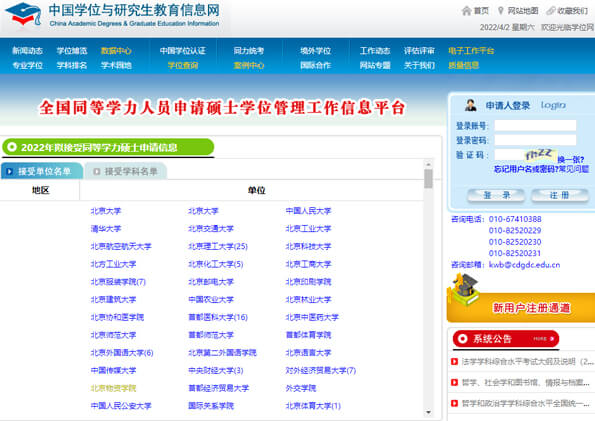Open 北京化工大学(5) in unit list
Viewport: 595px width, 421px height.
pos(216,264)
